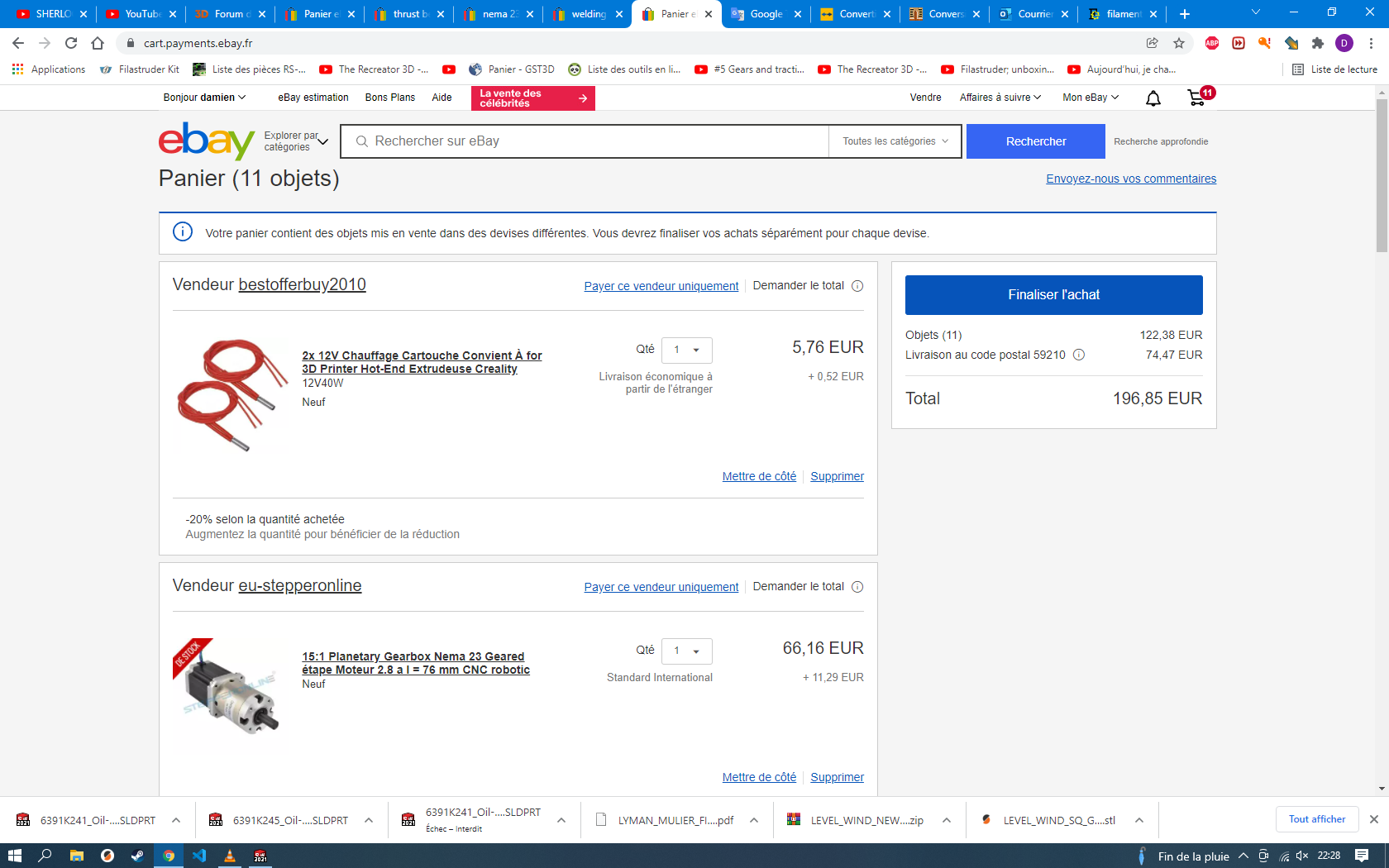Open the Extensions puzzle-piece menu
Screen dimensions: 1389x868
coord(1318,43)
